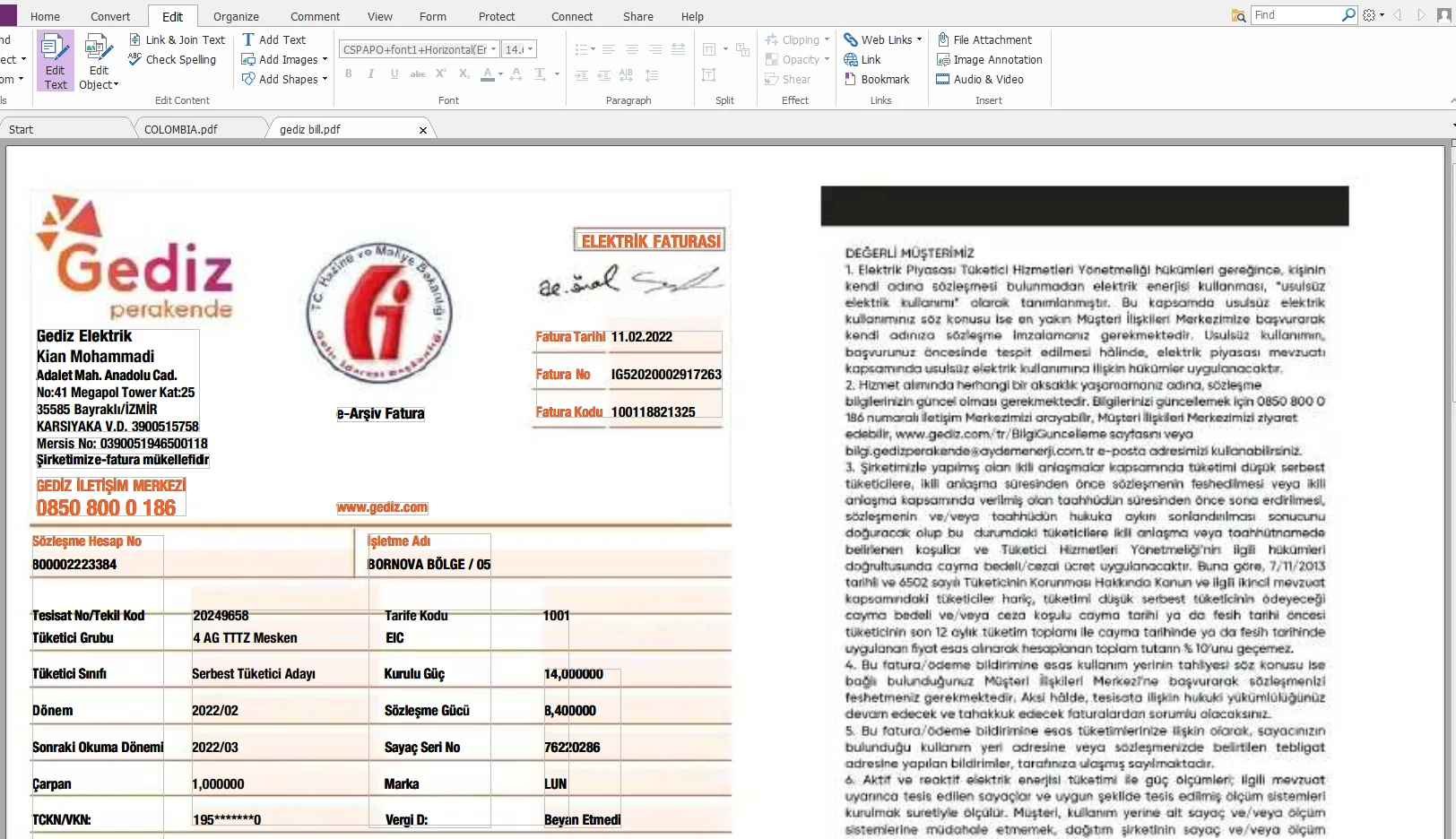Click the Check Spelling icon
The width and height of the screenshot is (1456, 839).
[135, 59]
